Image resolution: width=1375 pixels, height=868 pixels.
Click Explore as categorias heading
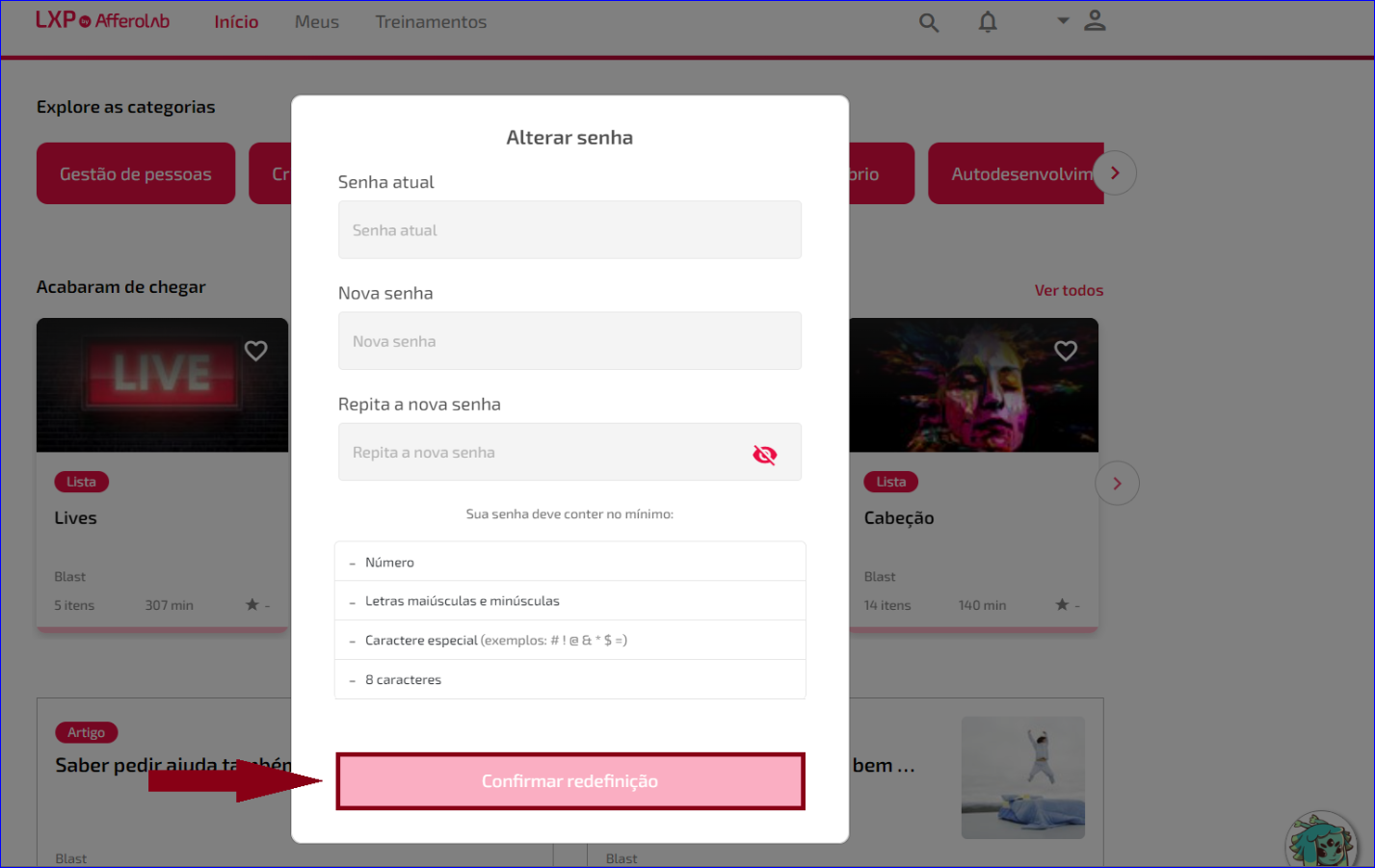tap(126, 107)
